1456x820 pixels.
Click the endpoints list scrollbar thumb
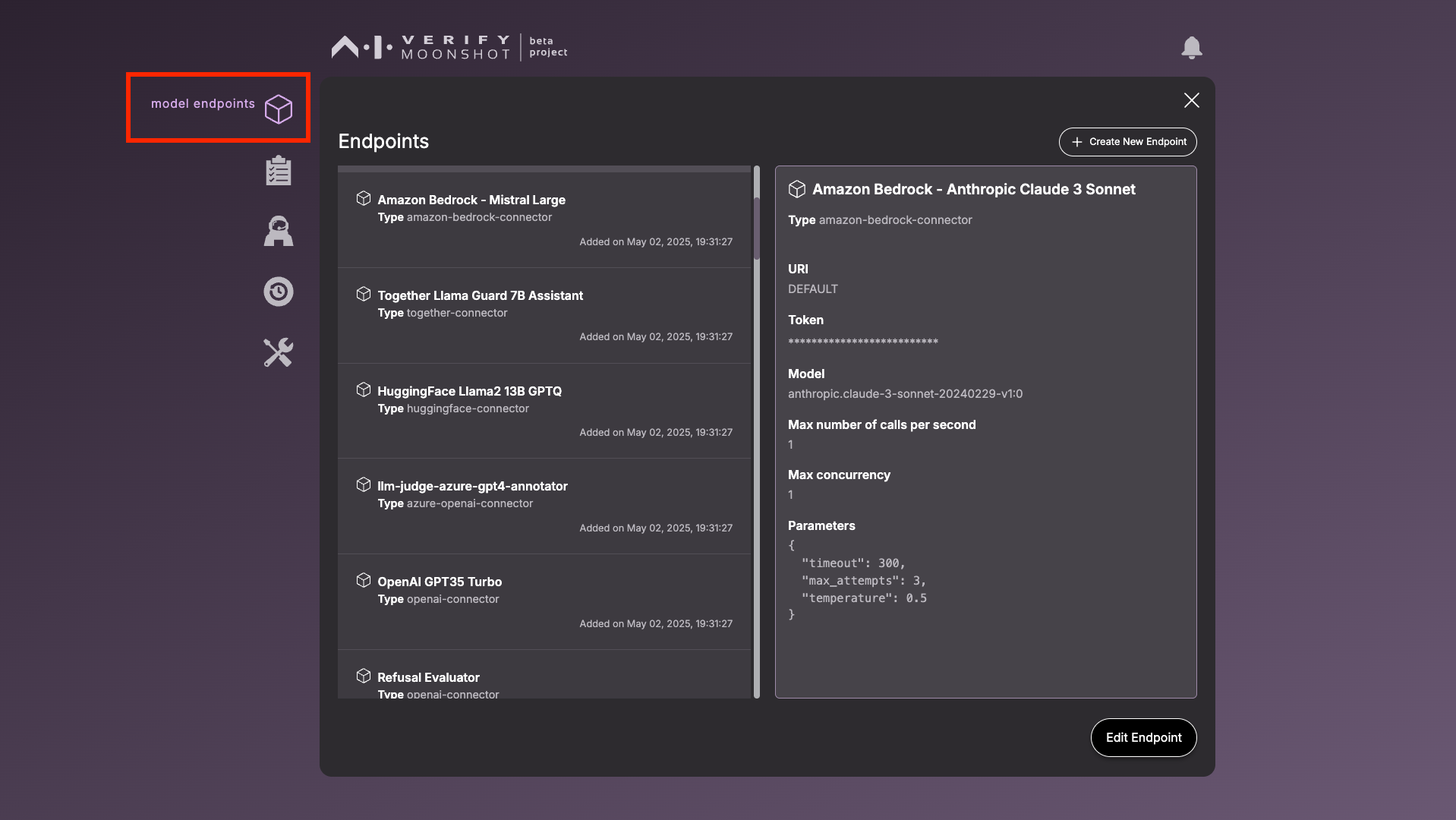coord(757,228)
